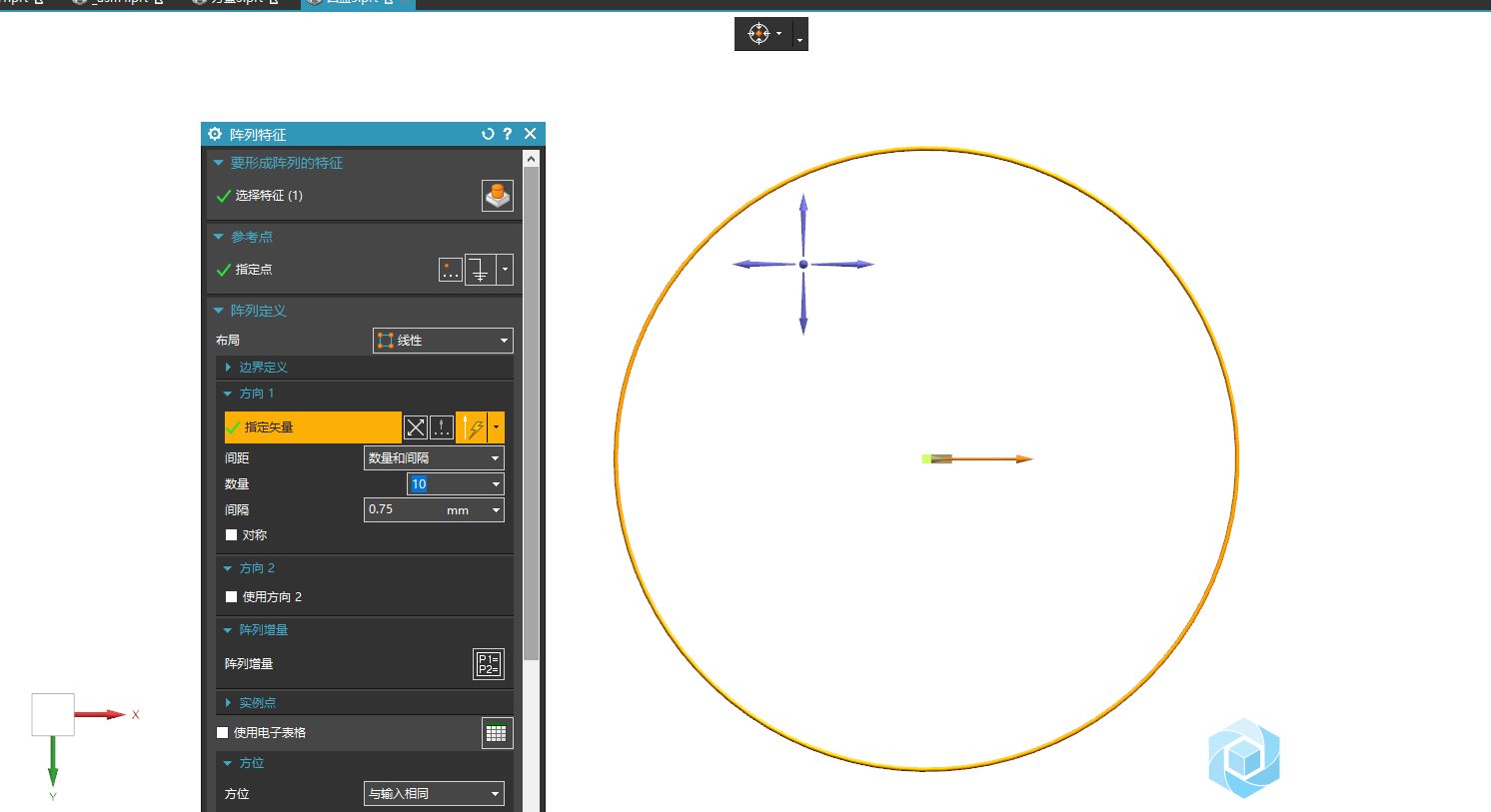Click the red X axis of view triad
Screen dimensions: 1491x812
100,715
